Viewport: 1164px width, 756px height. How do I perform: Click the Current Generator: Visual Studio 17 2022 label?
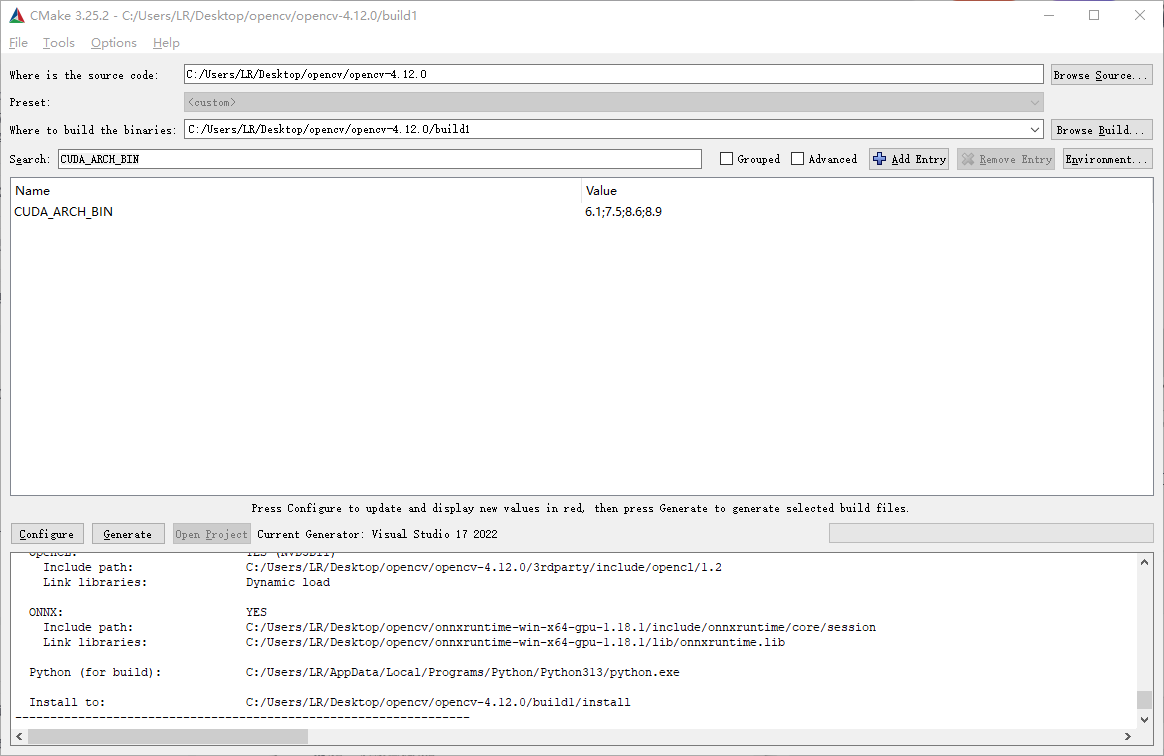click(x=377, y=534)
